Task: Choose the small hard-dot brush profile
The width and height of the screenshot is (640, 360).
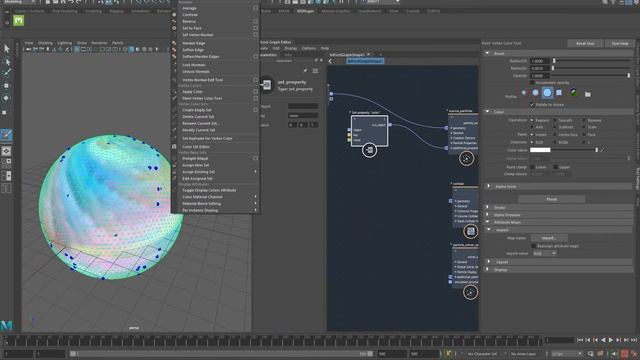Action: tap(524, 93)
